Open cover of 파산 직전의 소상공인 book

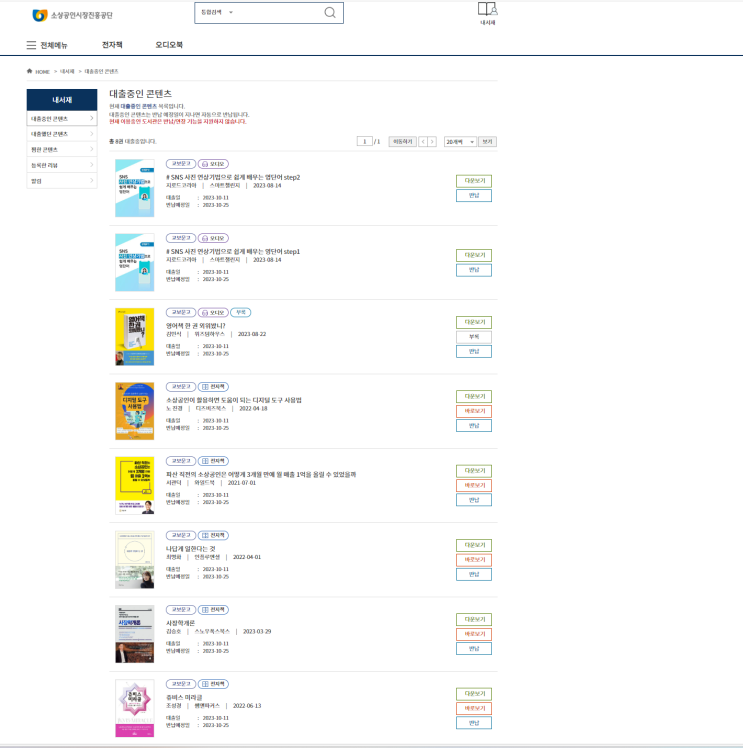point(134,485)
